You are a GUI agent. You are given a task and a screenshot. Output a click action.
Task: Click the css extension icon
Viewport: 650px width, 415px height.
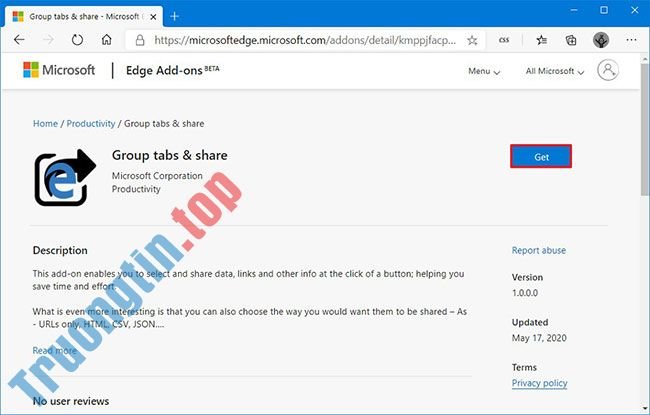click(x=504, y=40)
